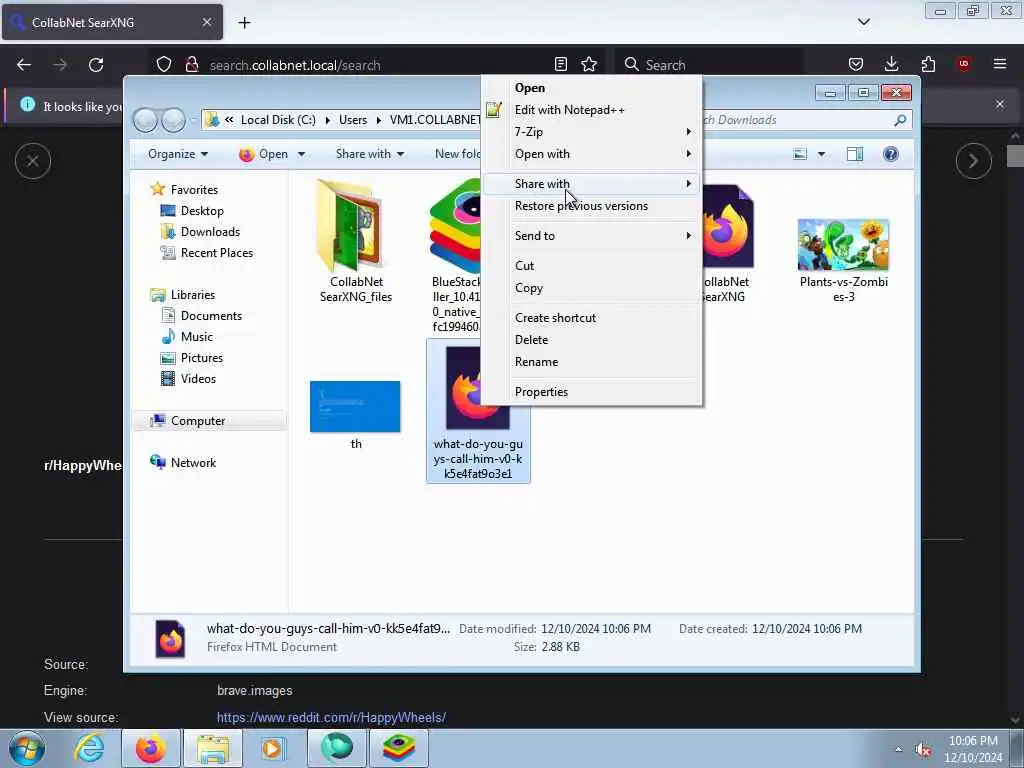Expand Open with submenu

pyautogui.click(x=593, y=154)
